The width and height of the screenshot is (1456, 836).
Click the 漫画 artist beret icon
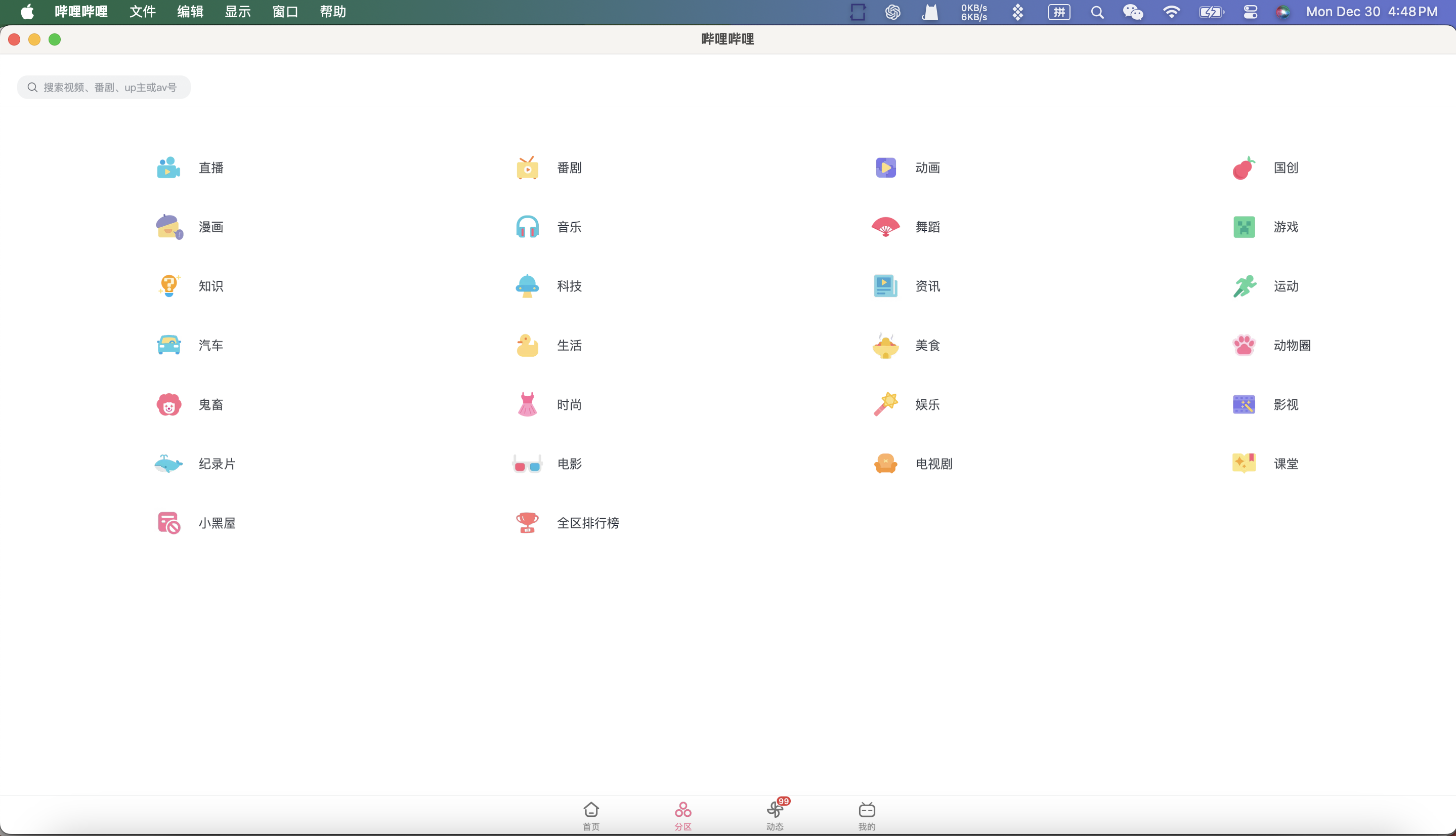click(169, 227)
